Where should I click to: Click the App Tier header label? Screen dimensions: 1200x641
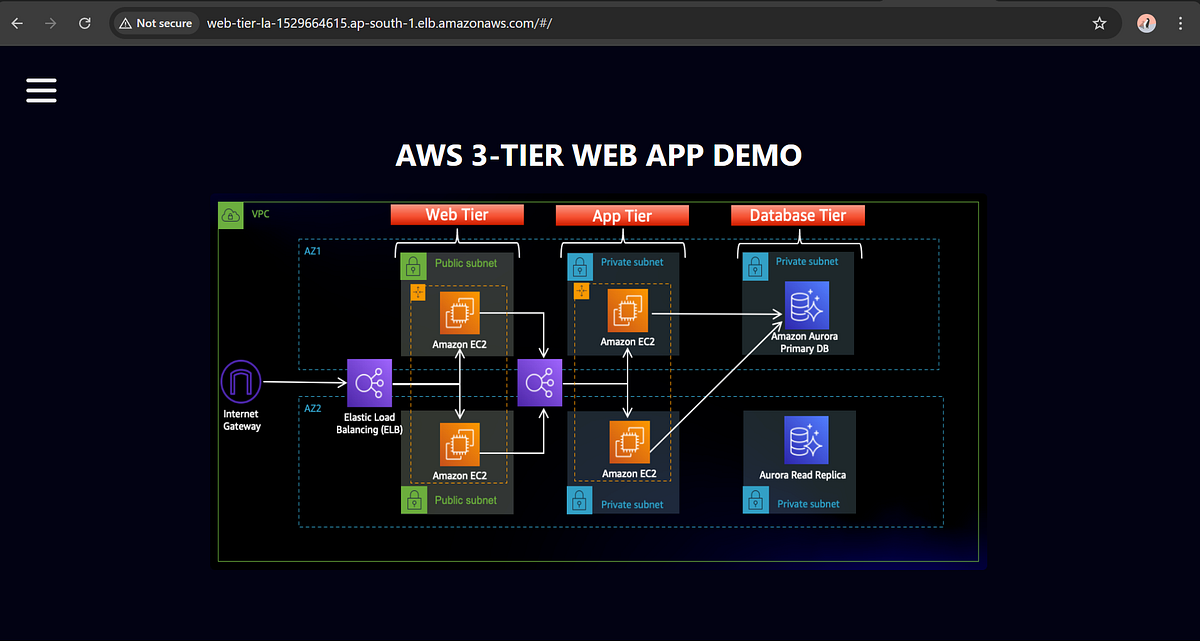click(x=622, y=214)
